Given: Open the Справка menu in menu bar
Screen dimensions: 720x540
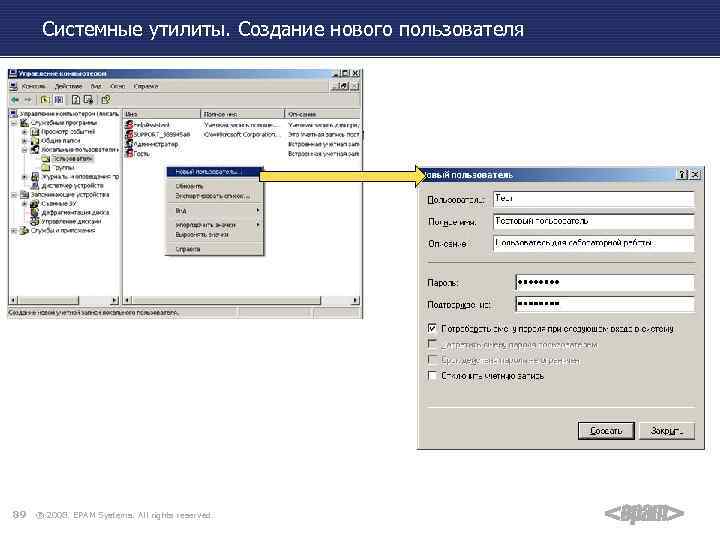Looking at the screenshot, I should point(146,86).
